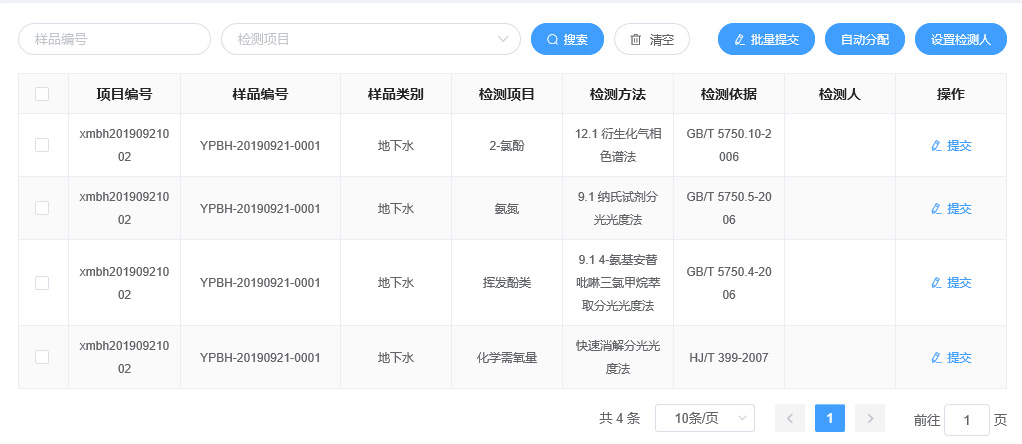Select the 化学需氧量 row checkbox
This screenshot has height=444, width=1022.
pos(42,356)
